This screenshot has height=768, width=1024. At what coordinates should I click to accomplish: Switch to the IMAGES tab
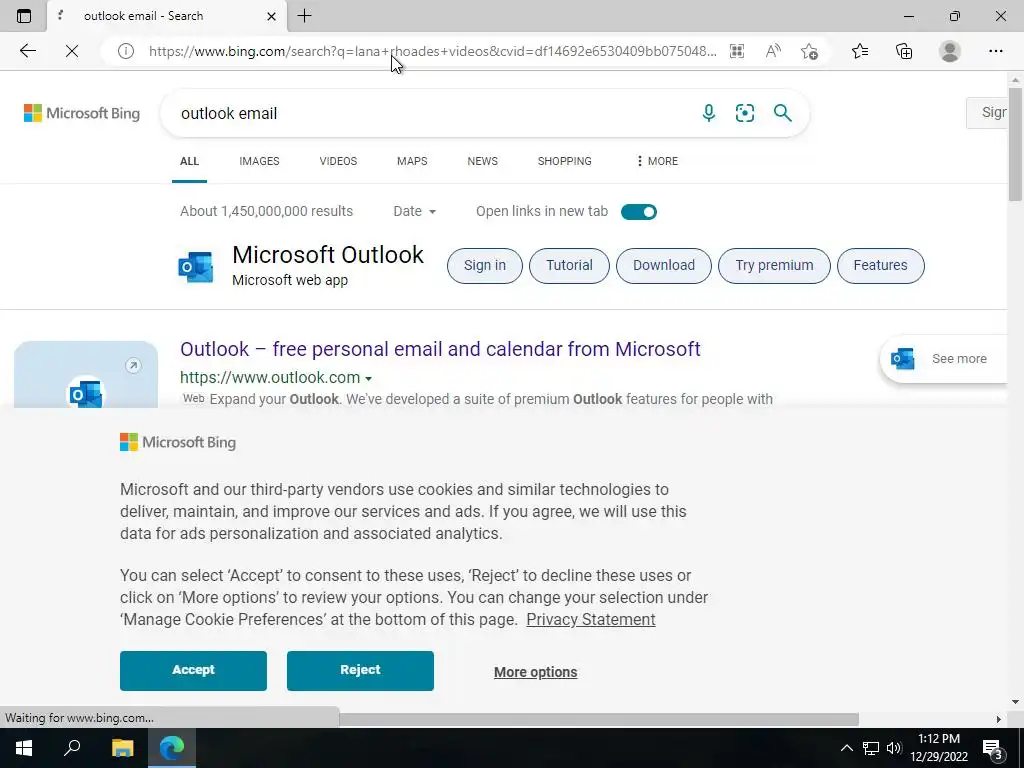[259, 161]
